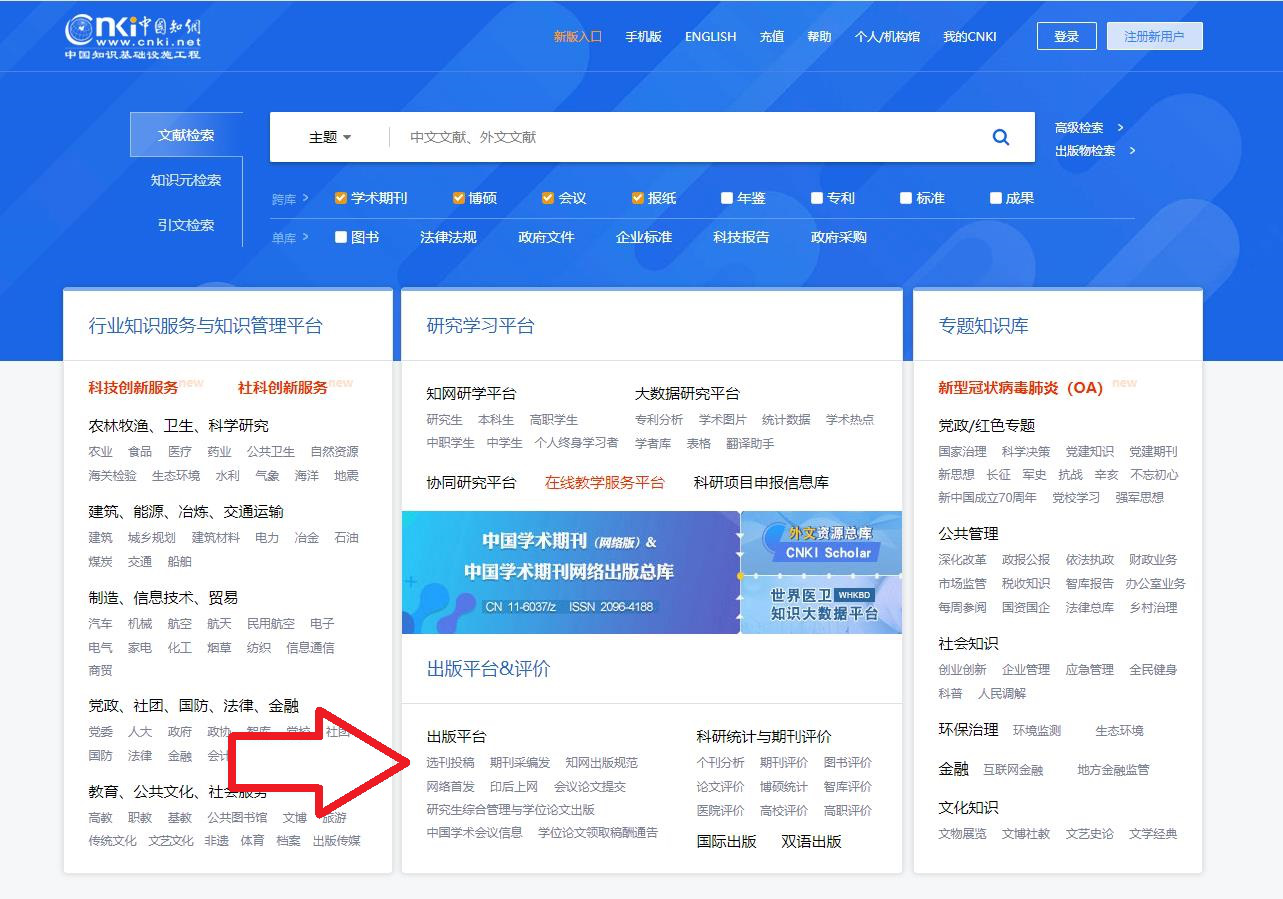Open the 双语出版 link
1283x899 pixels.
click(811, 841)
